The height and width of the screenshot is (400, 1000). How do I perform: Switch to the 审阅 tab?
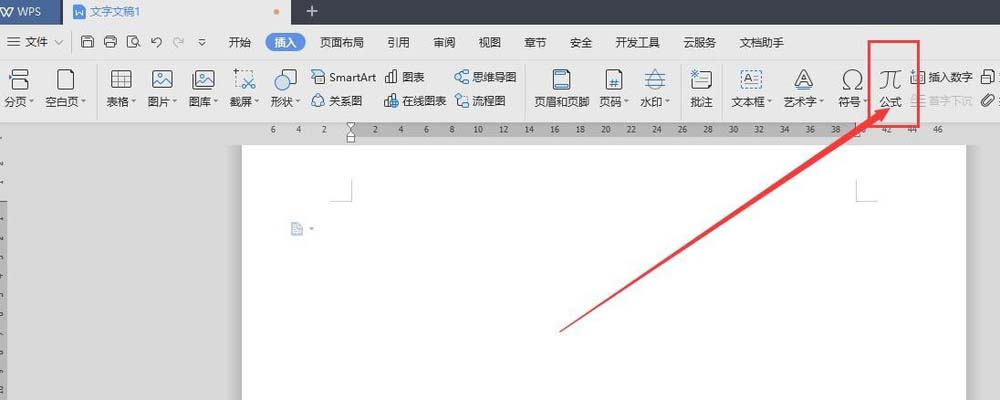(x=445, y=43)
